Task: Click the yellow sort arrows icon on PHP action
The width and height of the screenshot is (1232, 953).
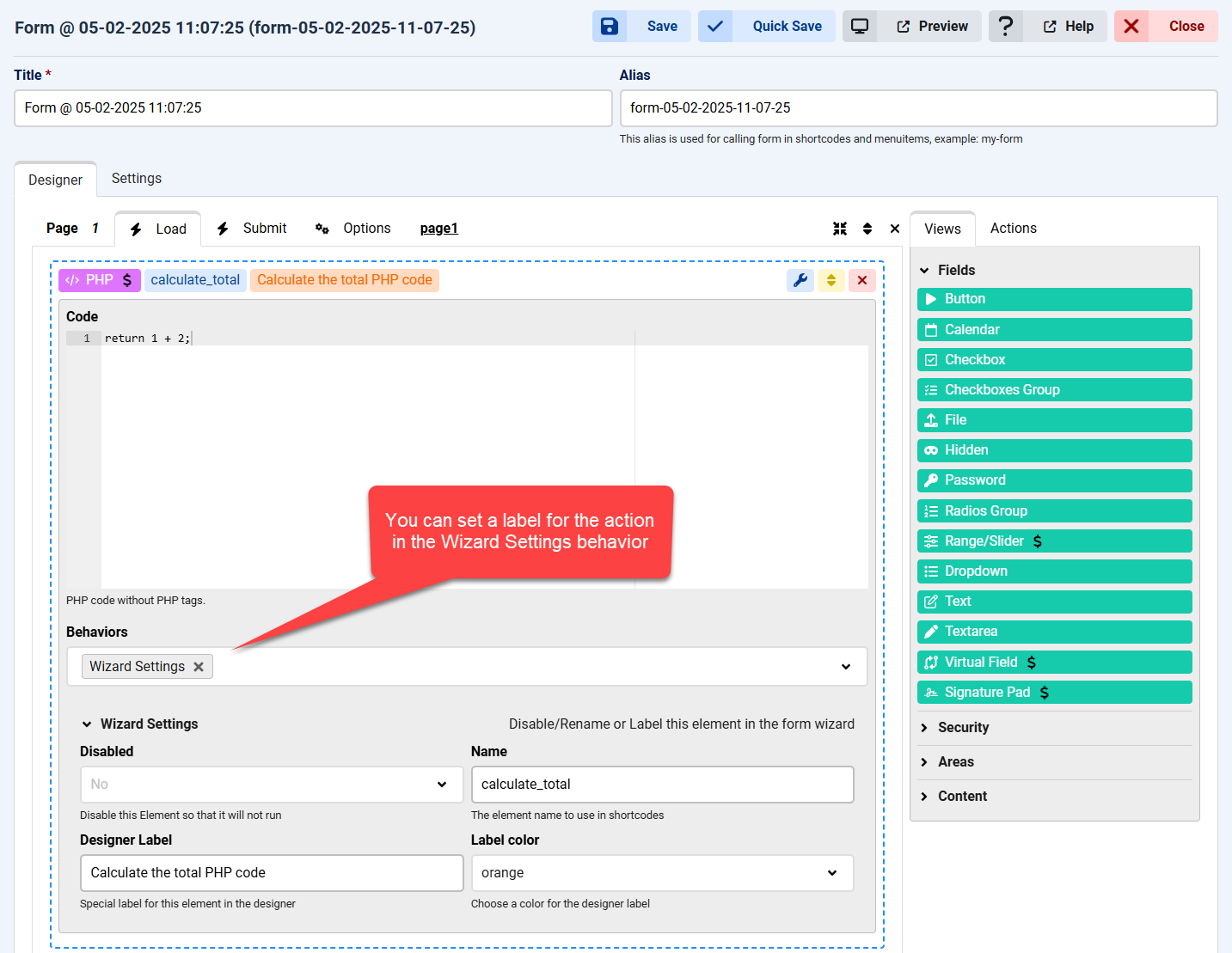Action: pos(831,280)
